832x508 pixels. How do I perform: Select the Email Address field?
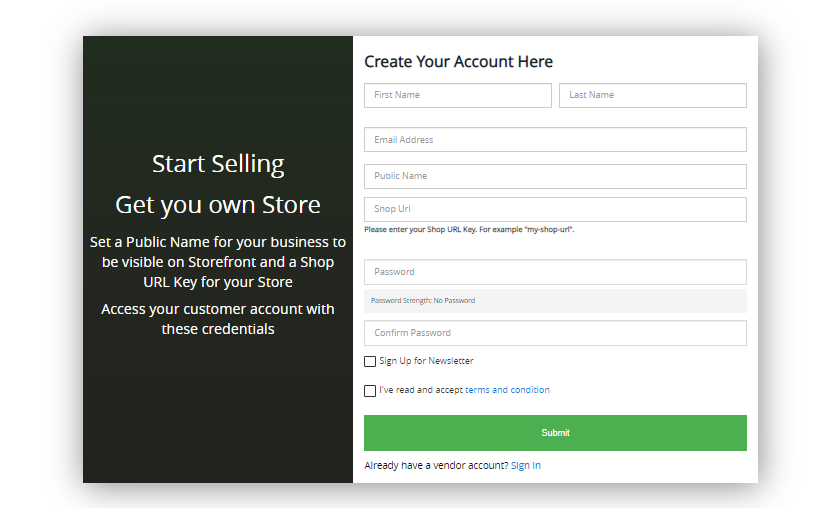click(555, 140)
